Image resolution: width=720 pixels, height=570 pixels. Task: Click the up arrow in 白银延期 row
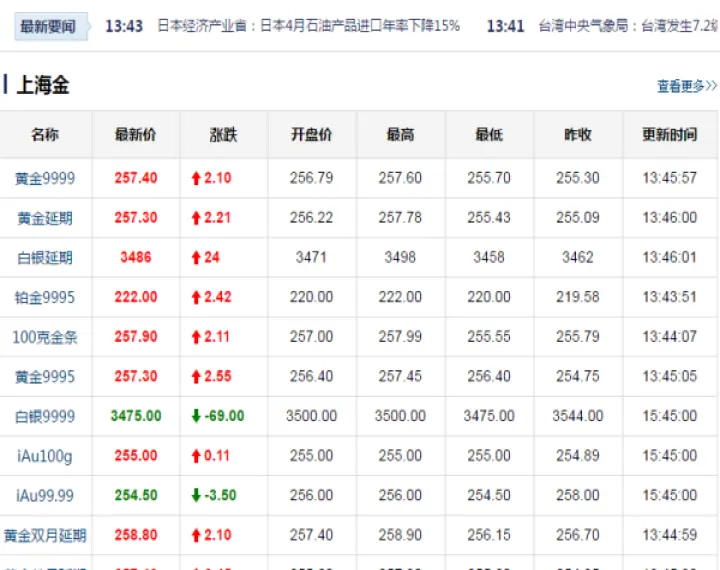(196, 257)
